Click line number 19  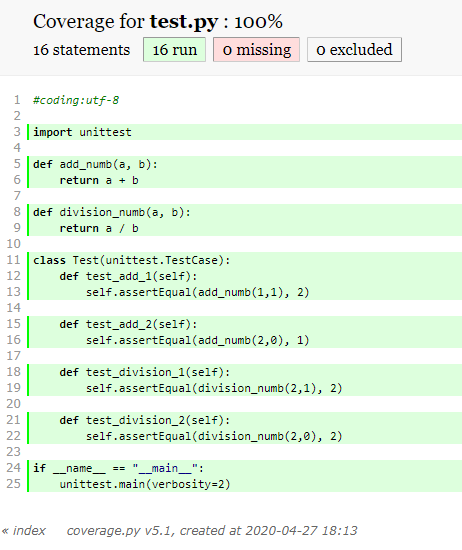[14, 388]
